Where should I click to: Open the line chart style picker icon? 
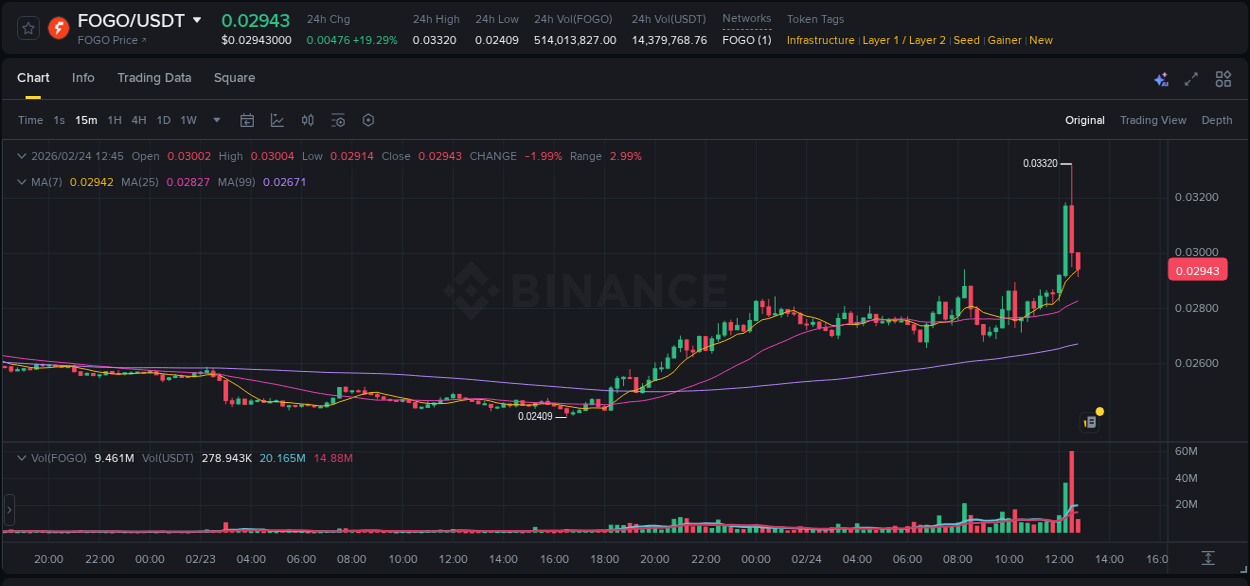tap(276, 119)
